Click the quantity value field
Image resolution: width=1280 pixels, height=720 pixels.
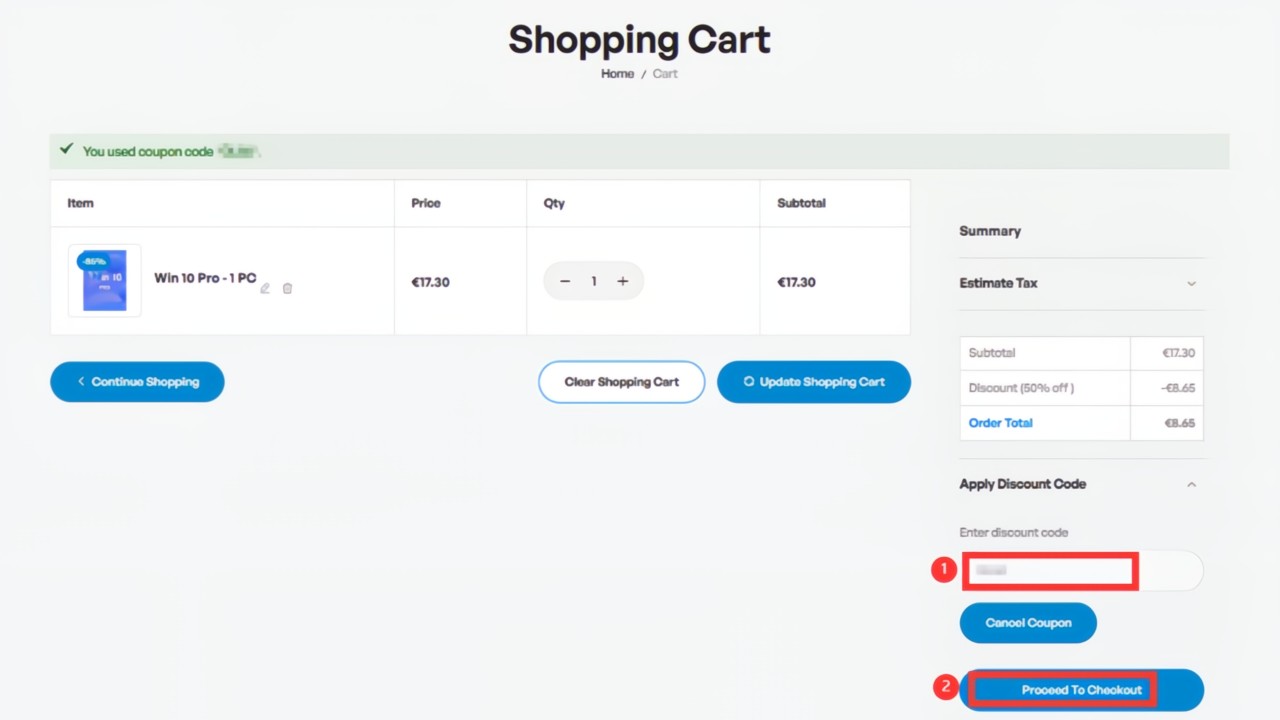tap(593, 281)
